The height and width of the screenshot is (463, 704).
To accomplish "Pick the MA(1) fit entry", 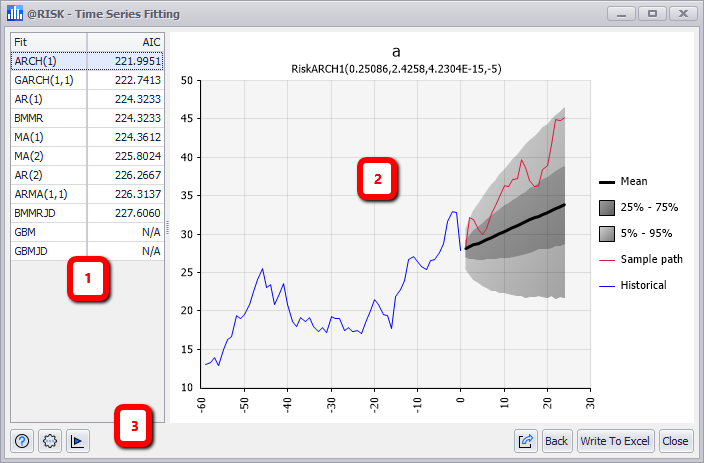I will pyautogui.click(x=86, y=137).
